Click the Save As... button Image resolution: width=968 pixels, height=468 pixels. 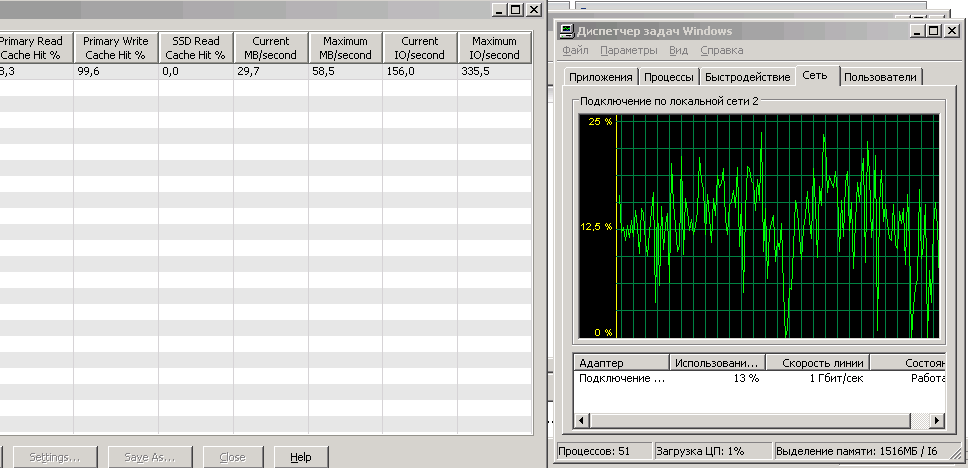pos(149,457)
